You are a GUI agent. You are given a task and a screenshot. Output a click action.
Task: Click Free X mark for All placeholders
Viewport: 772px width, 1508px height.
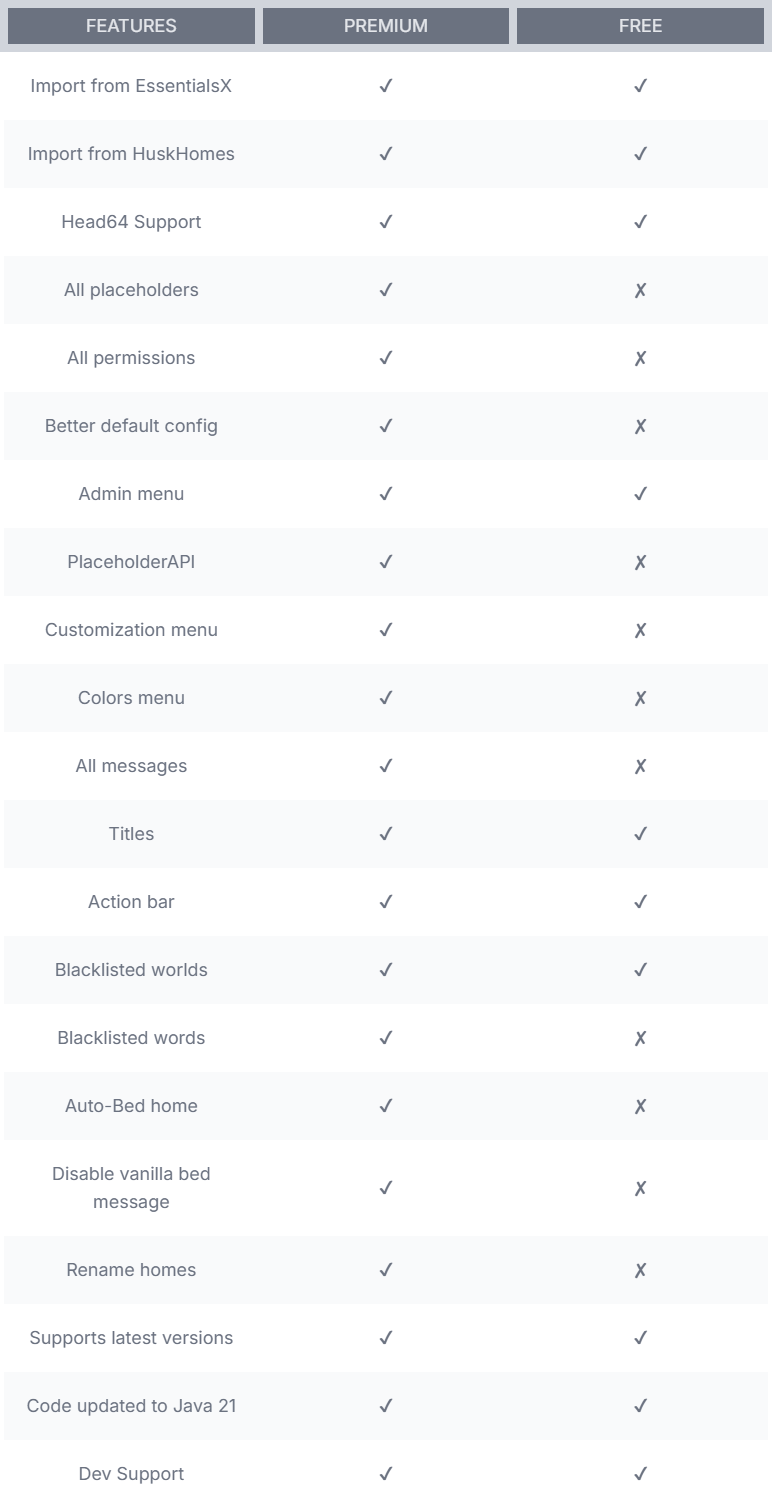[x=640, y=290]
